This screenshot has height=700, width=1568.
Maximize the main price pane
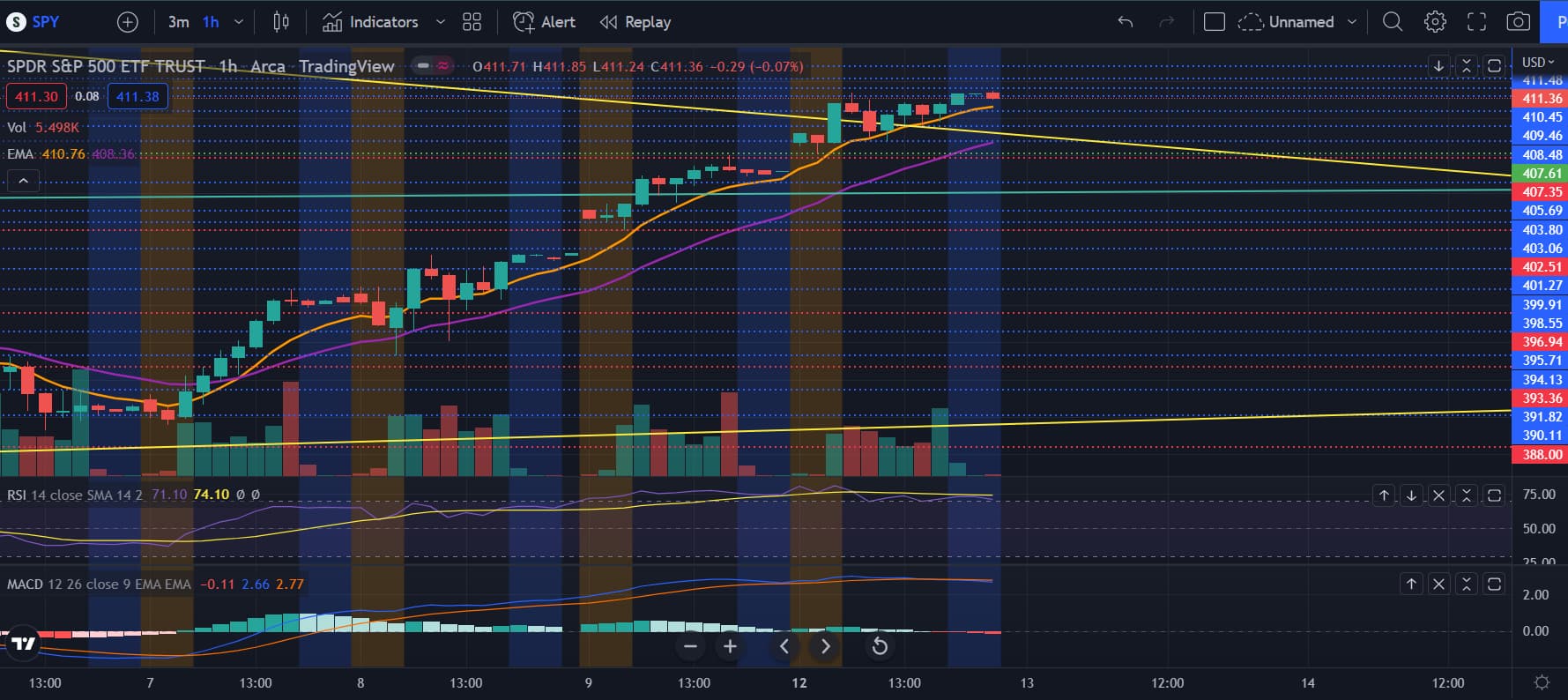point(1494,66)
